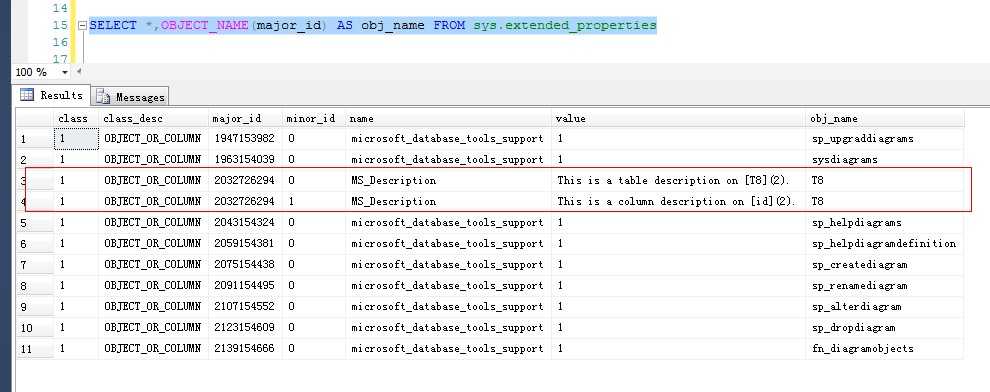
Task: Click the class column header
Action: tap(76, 119)
